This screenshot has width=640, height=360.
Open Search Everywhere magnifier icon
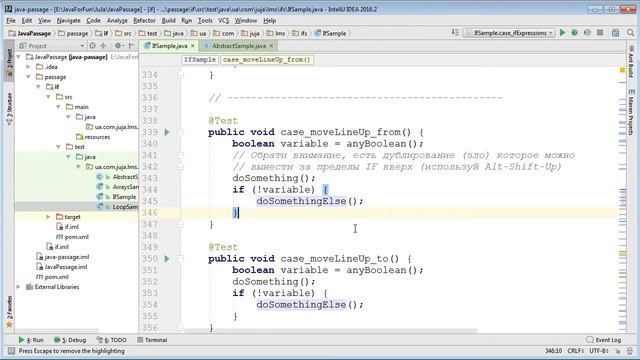pyautogui.click(x=631, y=33)
